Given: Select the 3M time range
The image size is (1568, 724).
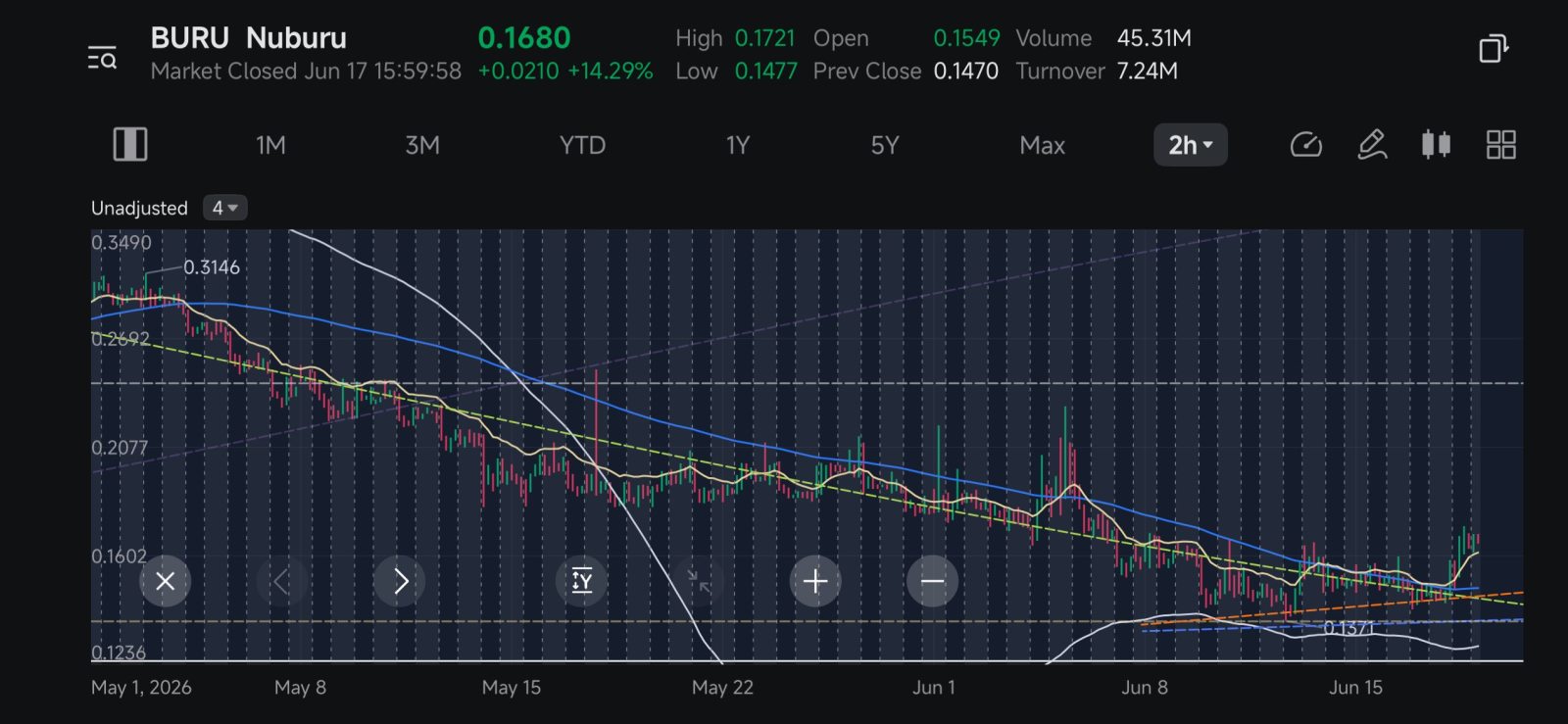Looking at the screenshot, I should 422,145.
